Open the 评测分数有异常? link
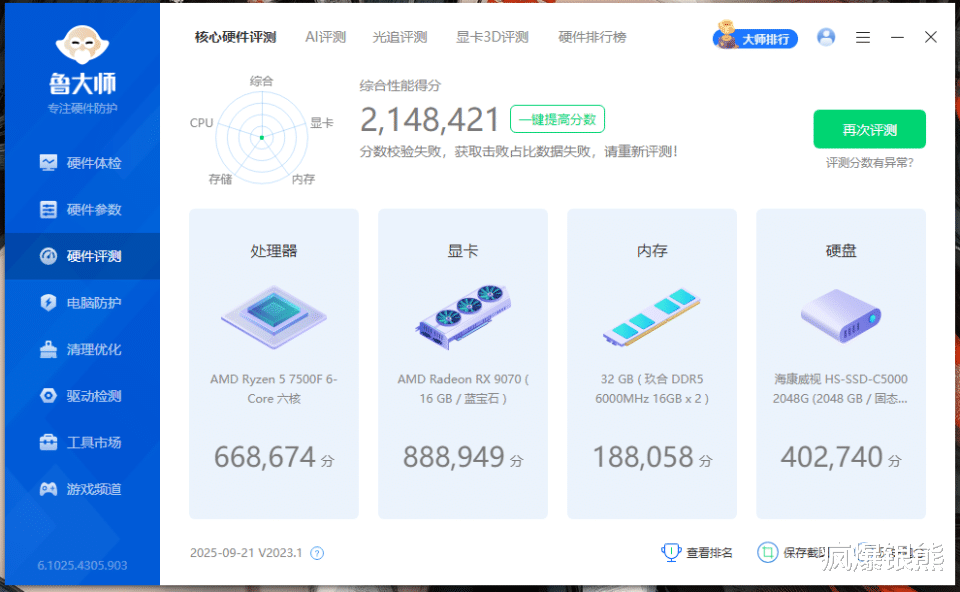The image size is (960, 592). 869,163
